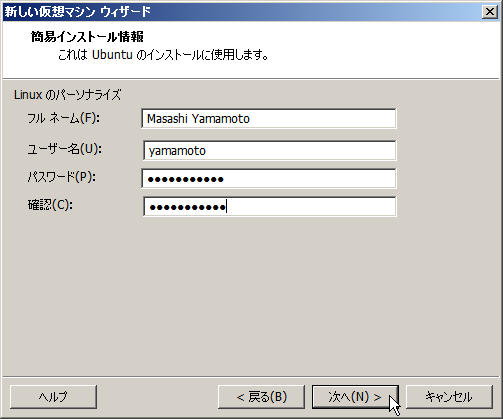Click the masked dots in the confirm field
The height and width of the screenshot is (419, 503).
188,207
